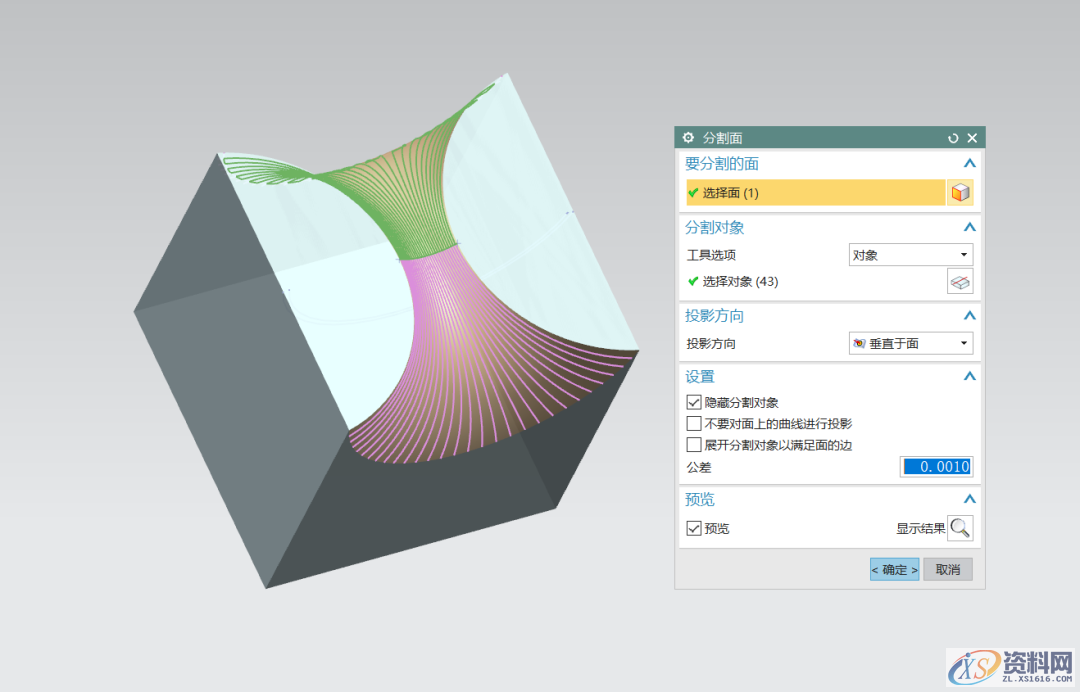Open the 工具选项 dropdown showing 对象

[910, 255]
